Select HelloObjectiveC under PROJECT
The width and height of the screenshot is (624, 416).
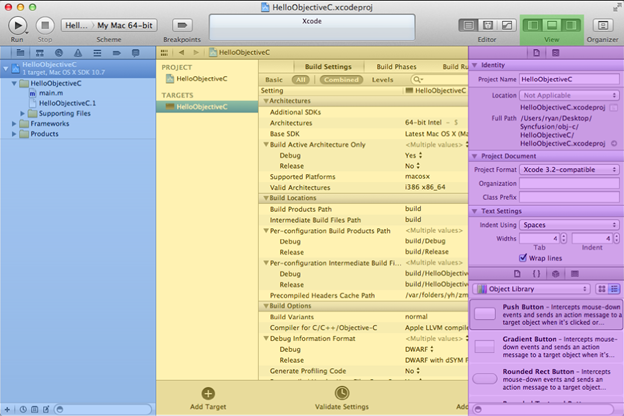tap(202, 79)
